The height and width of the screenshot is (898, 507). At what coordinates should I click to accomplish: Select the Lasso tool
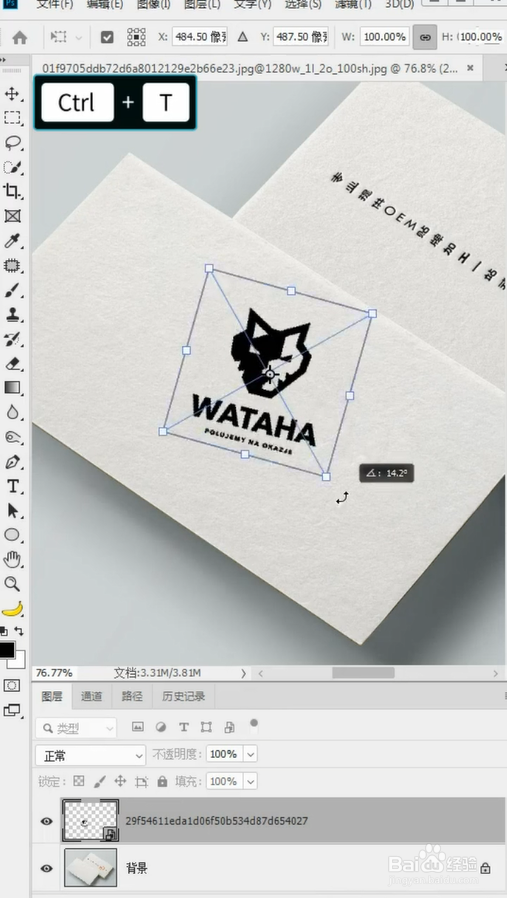tap(12, 143)
